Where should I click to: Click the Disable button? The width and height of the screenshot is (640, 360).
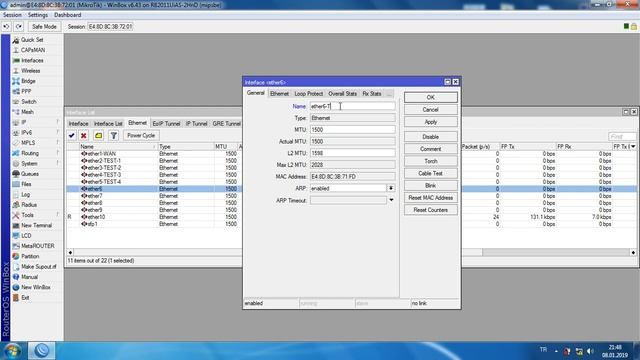point(431,137)
